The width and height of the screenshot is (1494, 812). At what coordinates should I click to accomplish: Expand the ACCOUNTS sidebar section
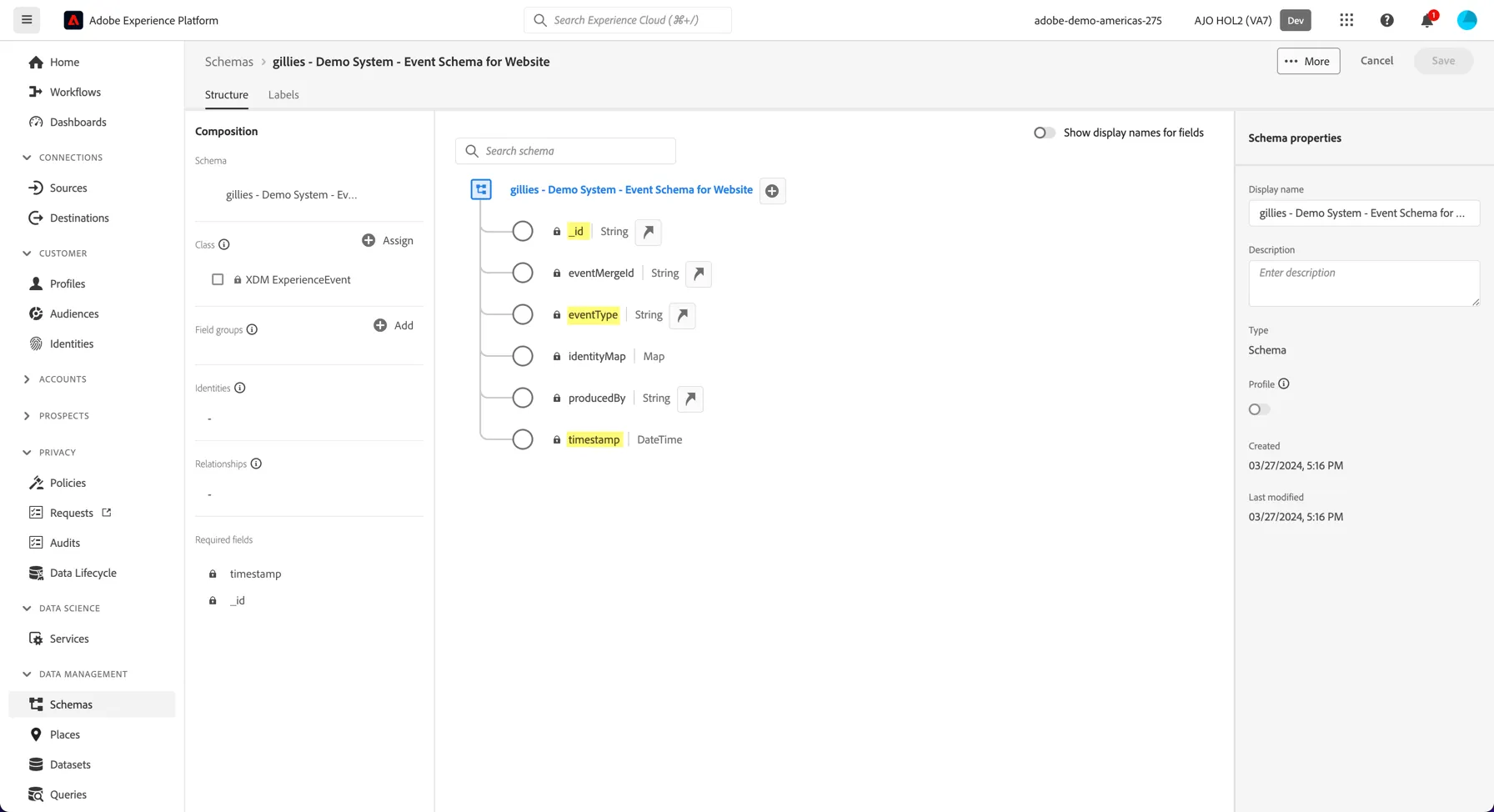point(27,379)
